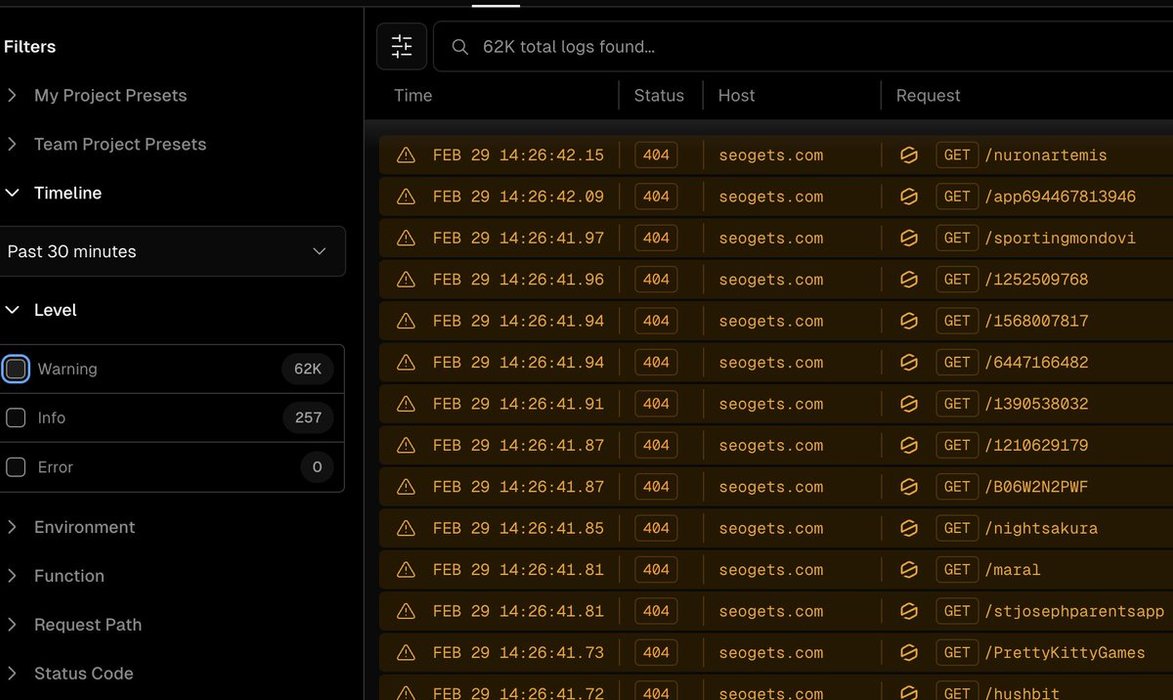The width and height of the screenshot is (1173, 700).
Task: Click warning icon on /nightsakura log row
Action: pos(406,528)
